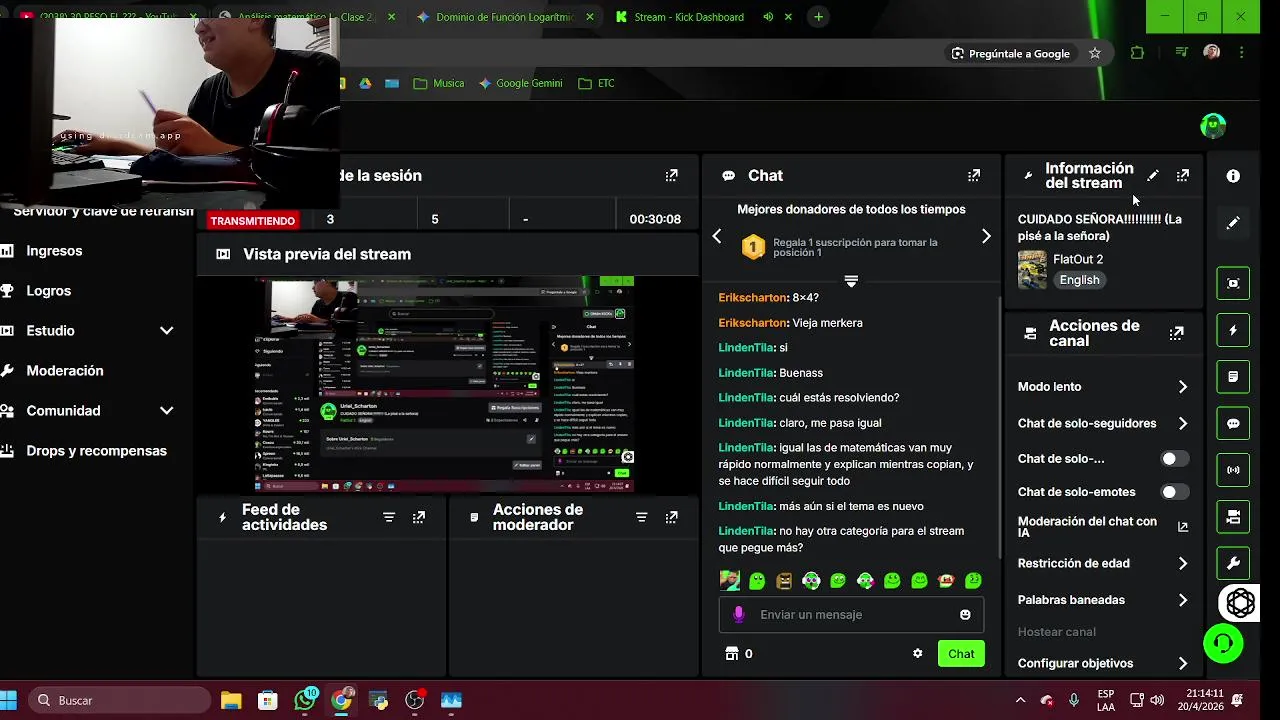Click the document notes icon in right rail
1280x720 pixels.
click(x=1233, y=377)
